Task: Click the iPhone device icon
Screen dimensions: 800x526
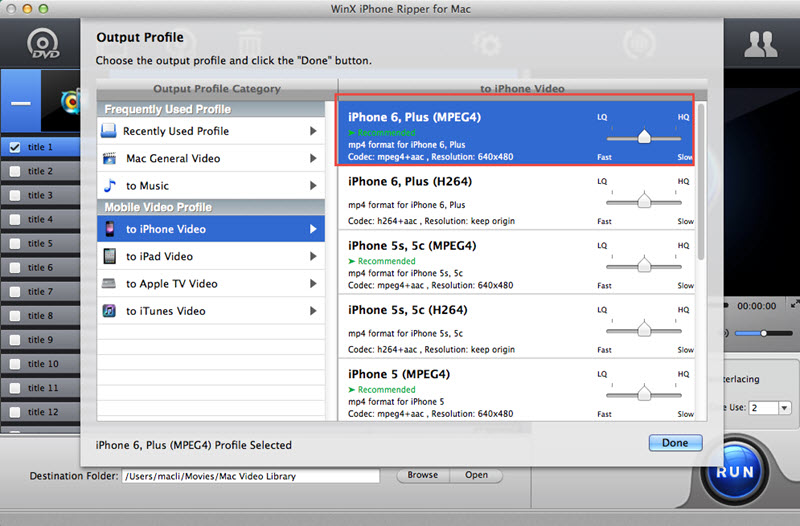Action: pyautogui.click(x=110, y=229)
